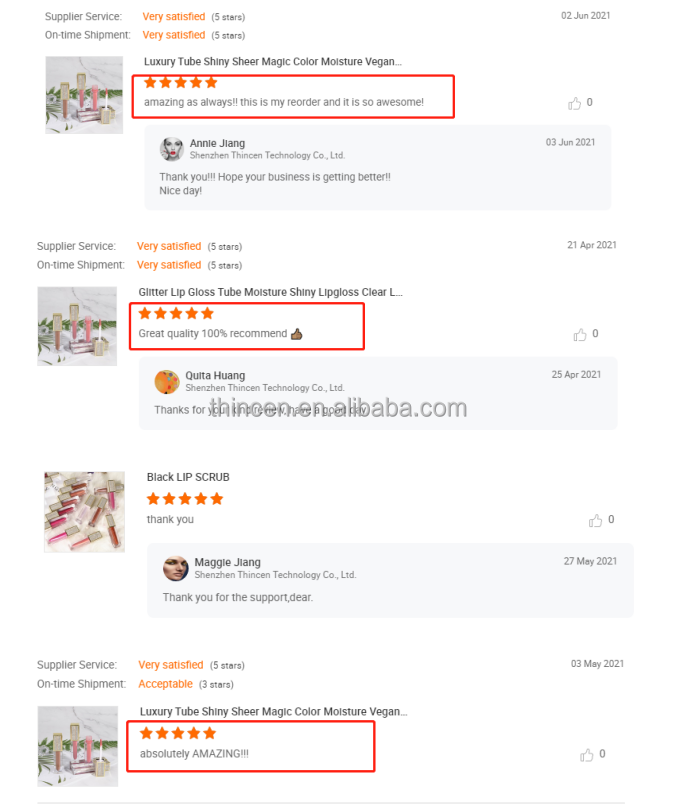Click thumbs-up on 'absolutely AMAZING!!!' review
This screenshot has width=675, height=812.
[586, 755]
